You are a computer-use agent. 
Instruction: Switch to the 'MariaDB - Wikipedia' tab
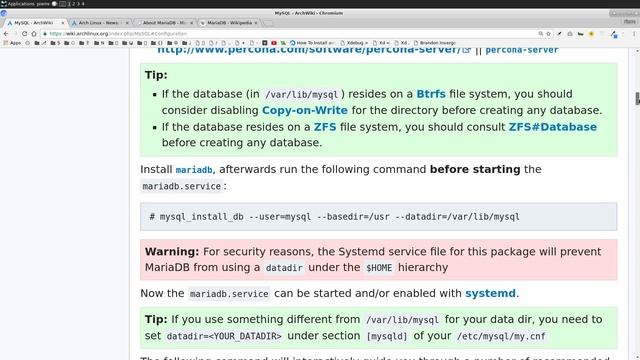[229, 23]
